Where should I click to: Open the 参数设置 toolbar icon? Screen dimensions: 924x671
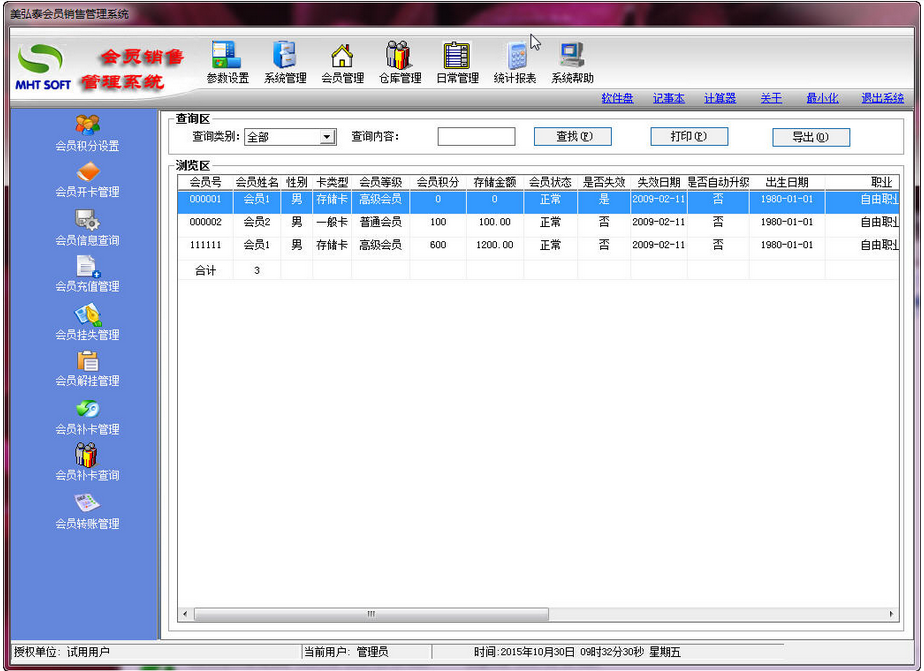[x=227, y=62]
